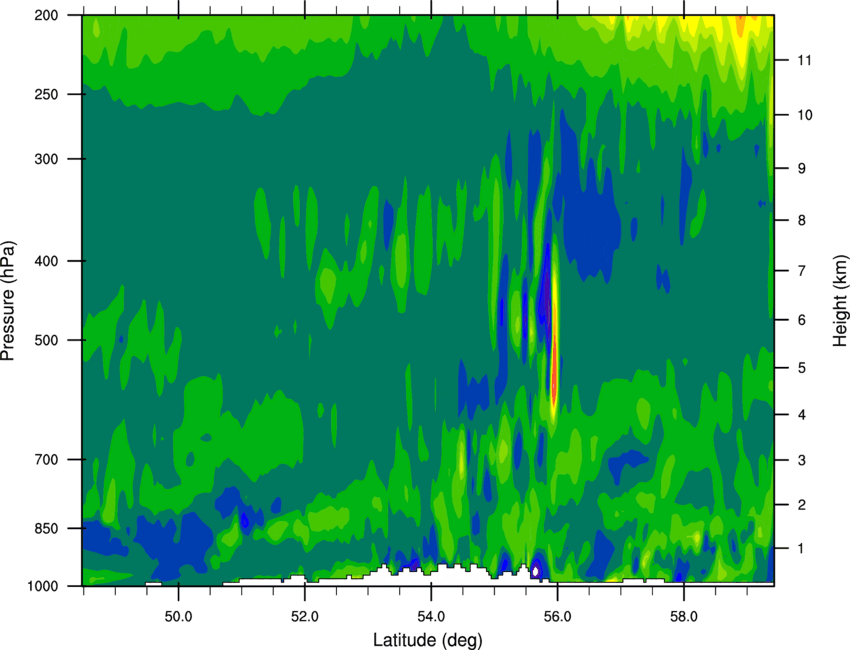Click the 300 pressure tick label

46,159
